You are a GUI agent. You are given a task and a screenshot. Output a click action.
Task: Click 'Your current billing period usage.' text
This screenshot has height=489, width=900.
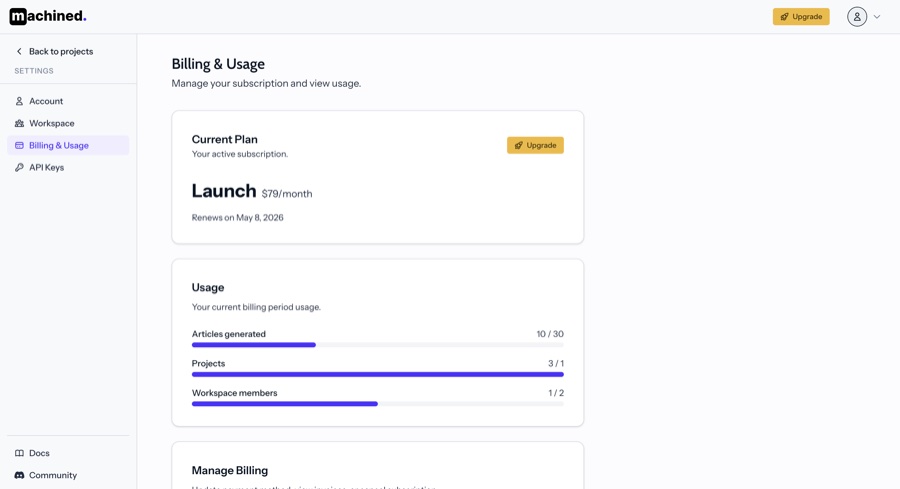[x=256, y=307]
